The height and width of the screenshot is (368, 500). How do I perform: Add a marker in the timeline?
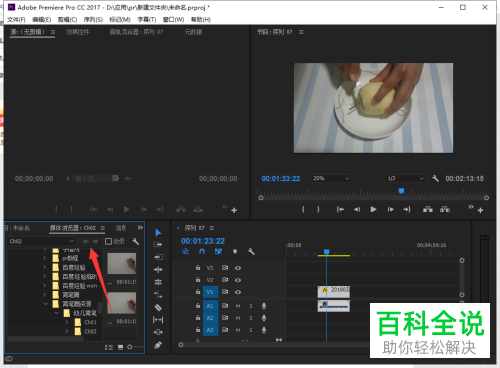click(x=235, y=252)
